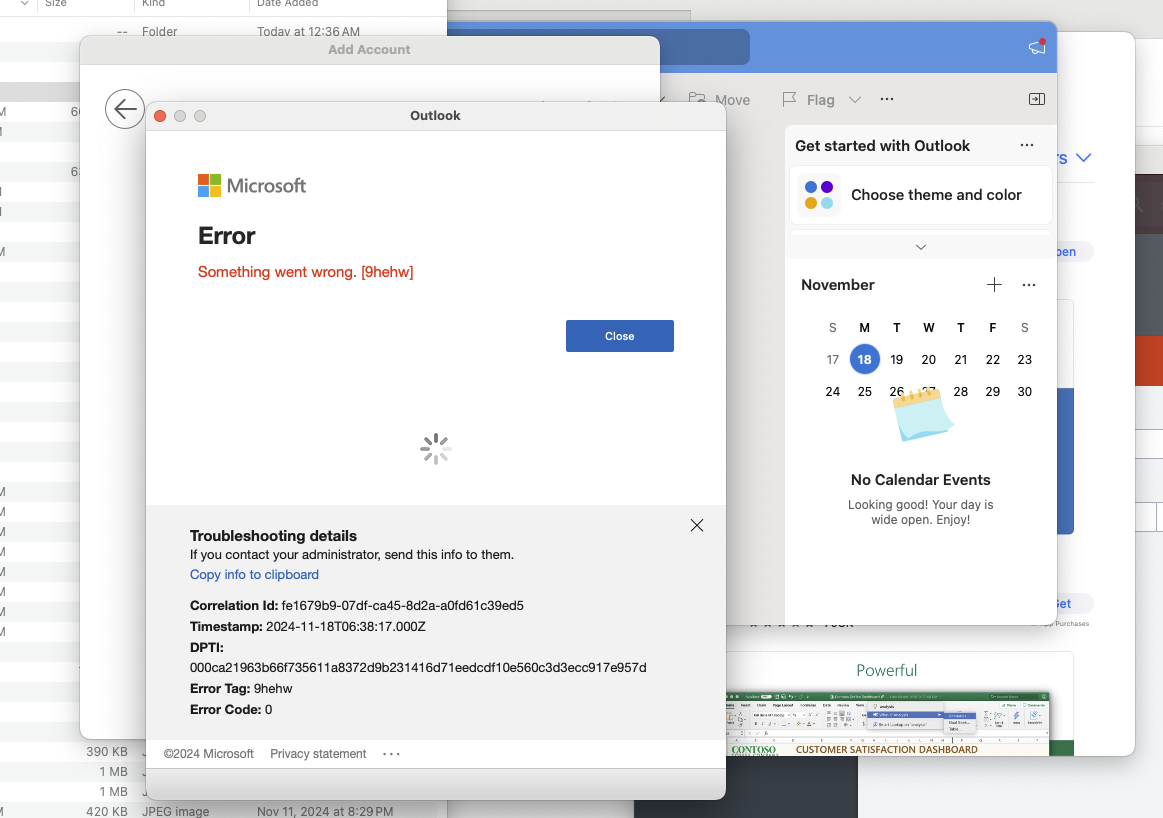Click the Timestamp value in troubleshooting details
The width and height of the screenshot is (1163, 818).
pos(346,627)
